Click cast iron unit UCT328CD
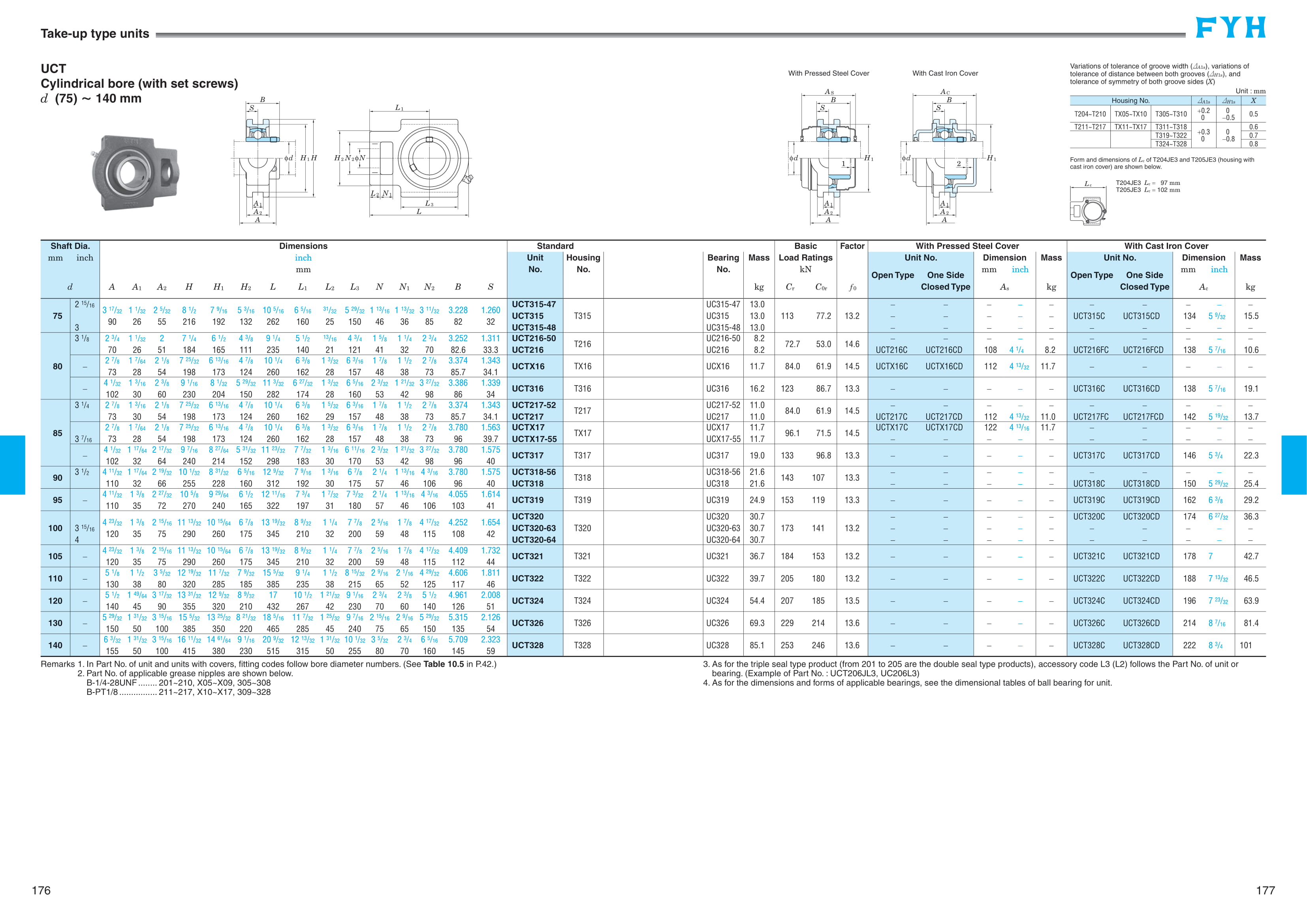Viewport: 1307px width, 924px height. (1142, 645)
